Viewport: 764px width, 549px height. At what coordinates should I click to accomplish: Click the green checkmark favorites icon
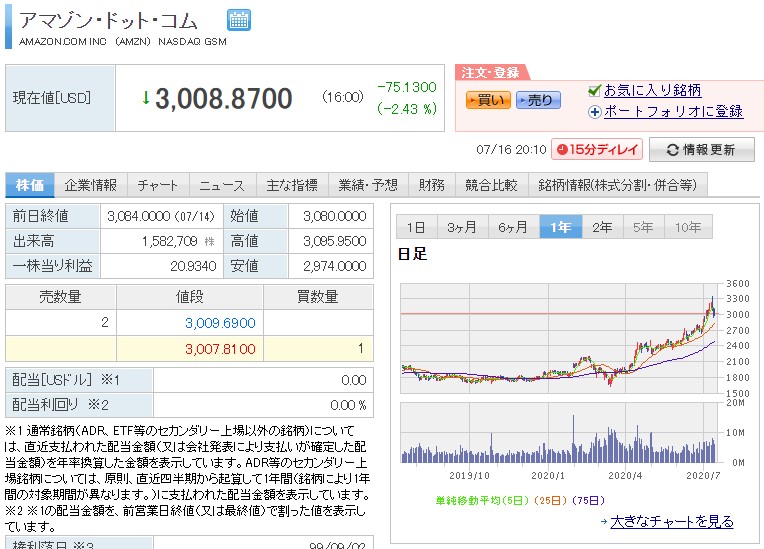[x=594, y=90]
